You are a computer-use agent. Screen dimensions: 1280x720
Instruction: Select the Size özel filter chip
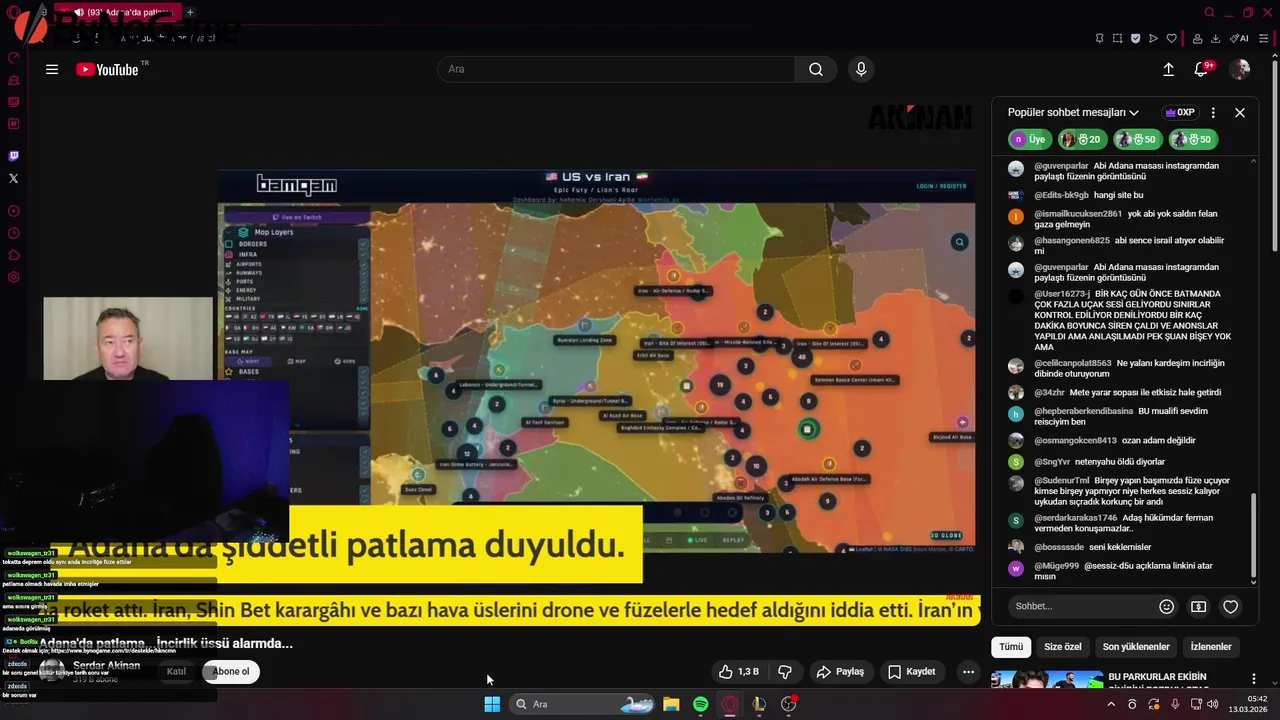1062,647
